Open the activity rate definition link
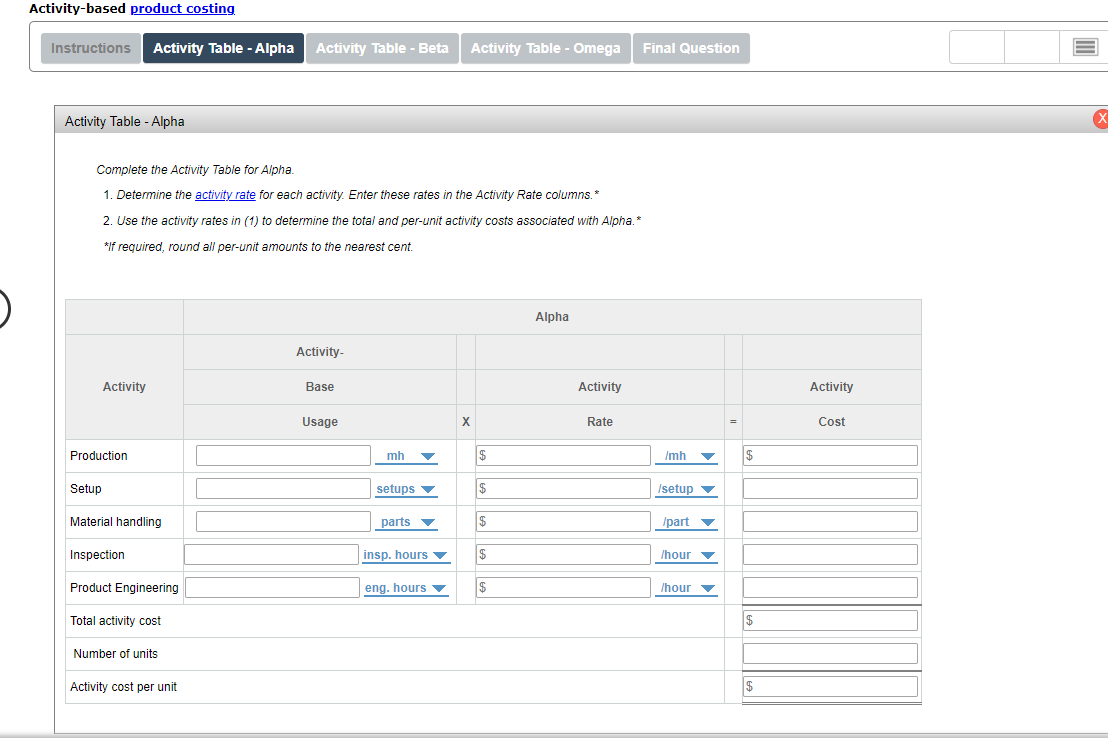Viewport: 1108px width, 739px height. pyautogui.click(x=225, y=194)
